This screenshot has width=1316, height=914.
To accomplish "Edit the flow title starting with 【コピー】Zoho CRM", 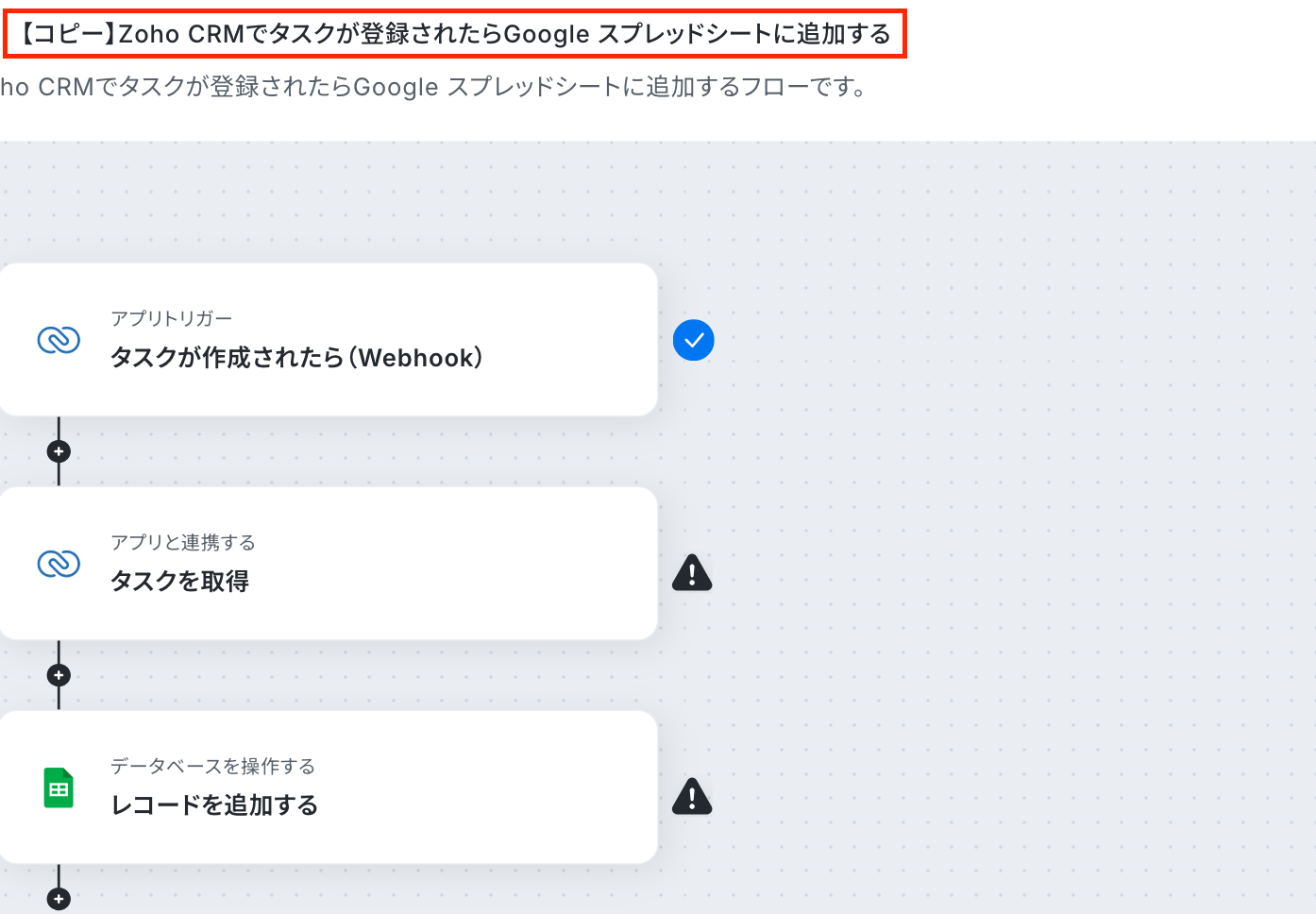I will coord(454,34).
